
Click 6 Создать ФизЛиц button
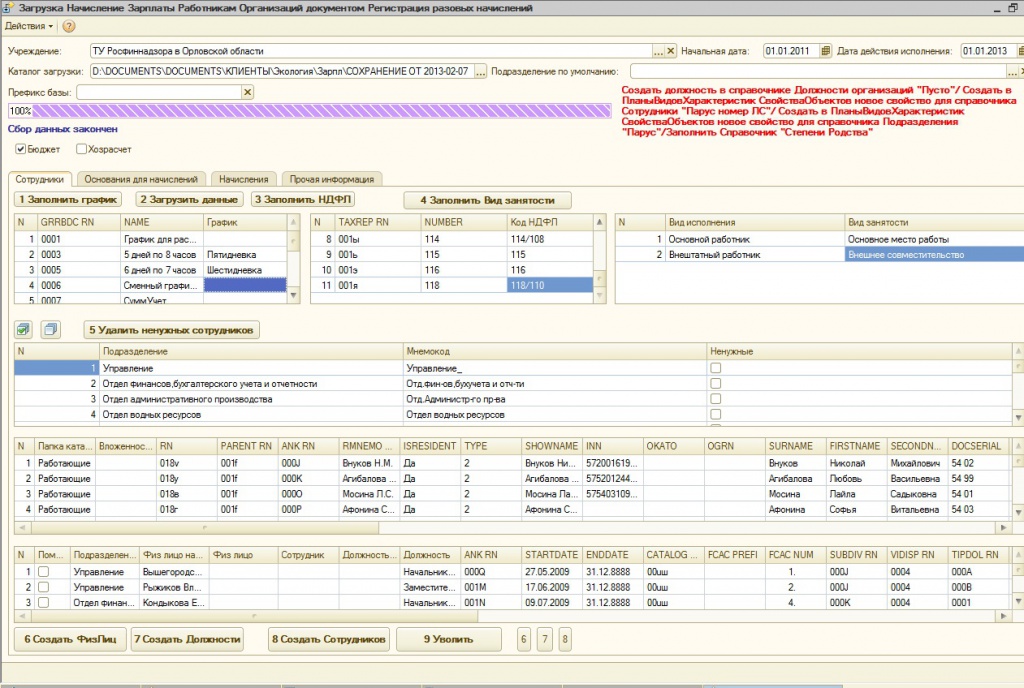[x=70, y=639]
